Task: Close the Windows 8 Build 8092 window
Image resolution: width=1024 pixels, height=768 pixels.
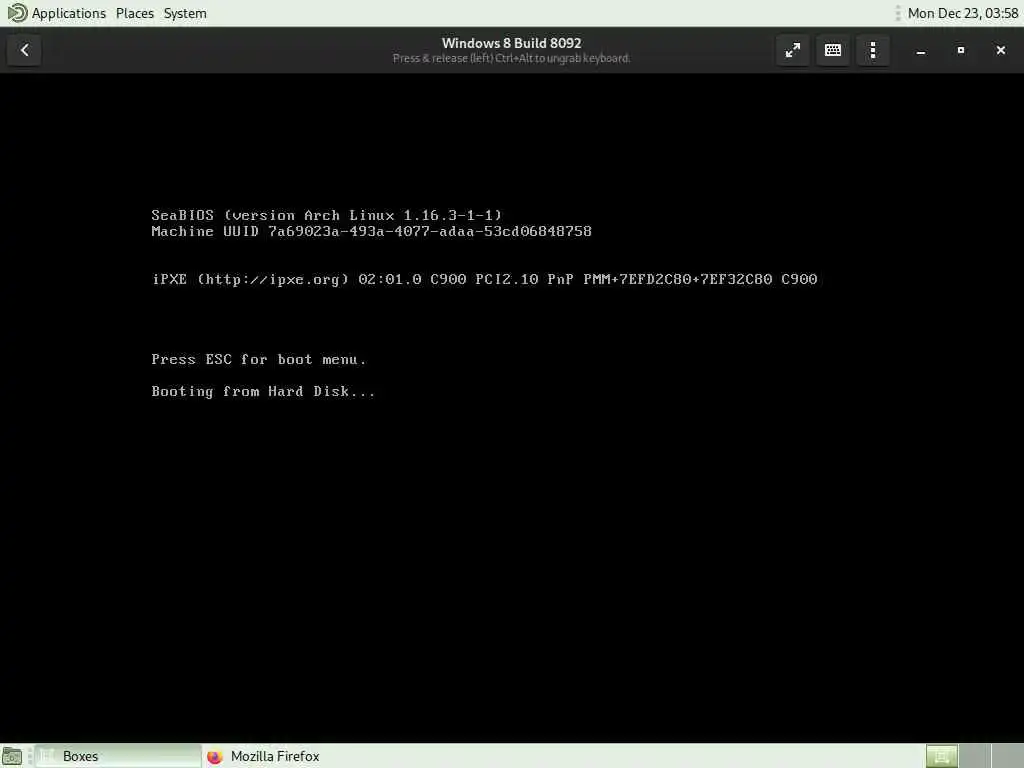Action: point(1000,50)
